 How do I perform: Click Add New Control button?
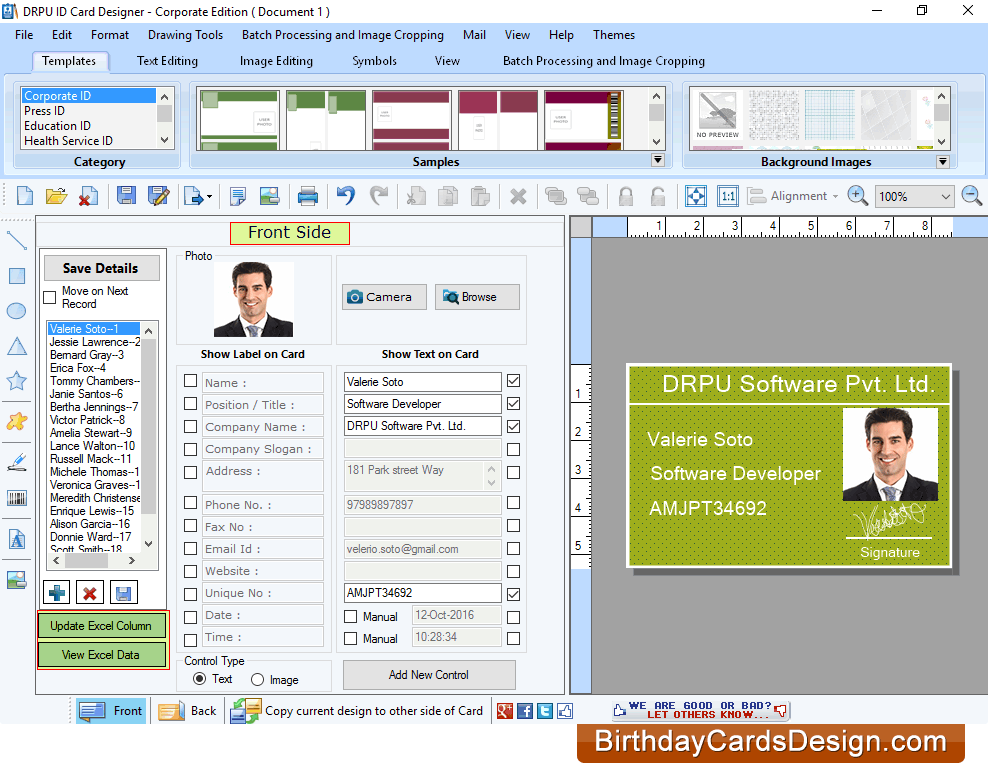point(429,675)
